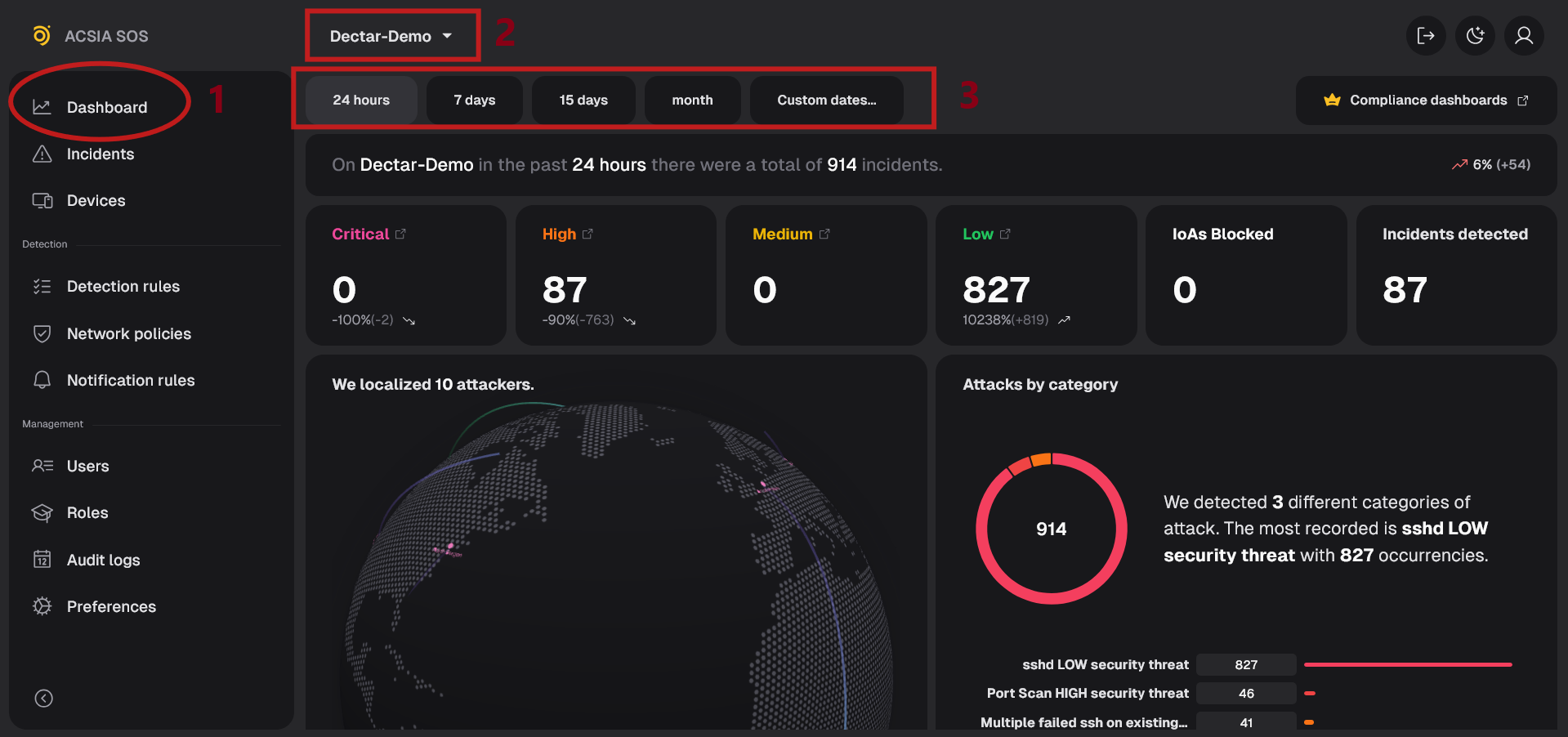Image resolution: width=1568 pixels, height=737 pixels.
Task: Click the Audit logs calendar icon
Action: click(x=42, y=559)
